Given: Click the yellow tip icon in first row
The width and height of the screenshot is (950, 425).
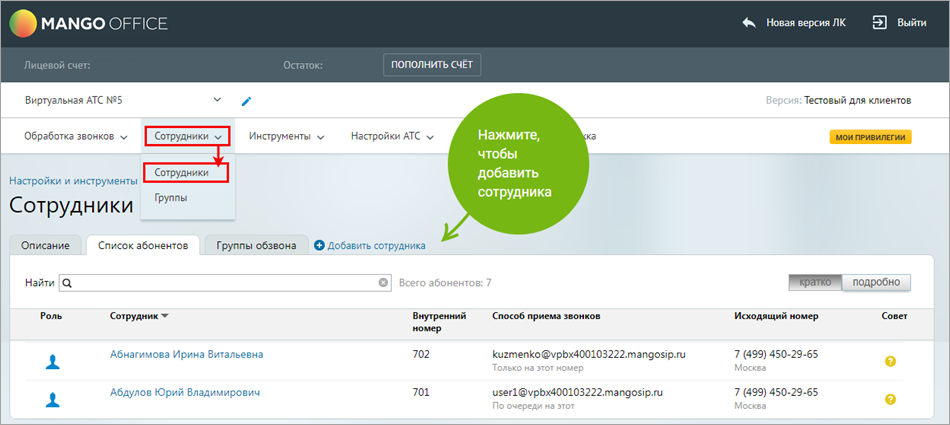Looking at the screenshot, I should point(890,361).
